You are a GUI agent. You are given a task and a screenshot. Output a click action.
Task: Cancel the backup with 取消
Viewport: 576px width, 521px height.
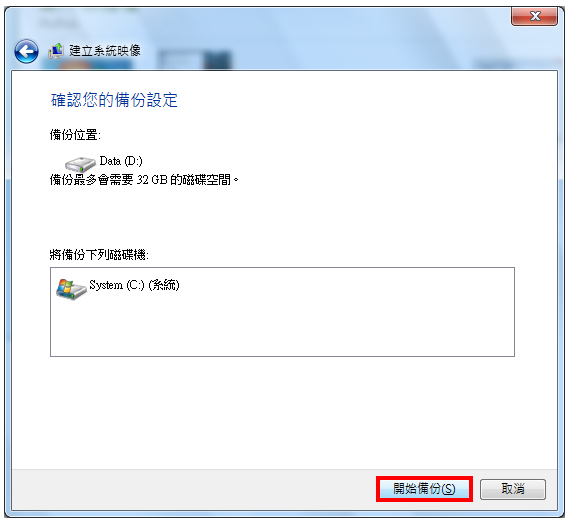tap(513, 489)
